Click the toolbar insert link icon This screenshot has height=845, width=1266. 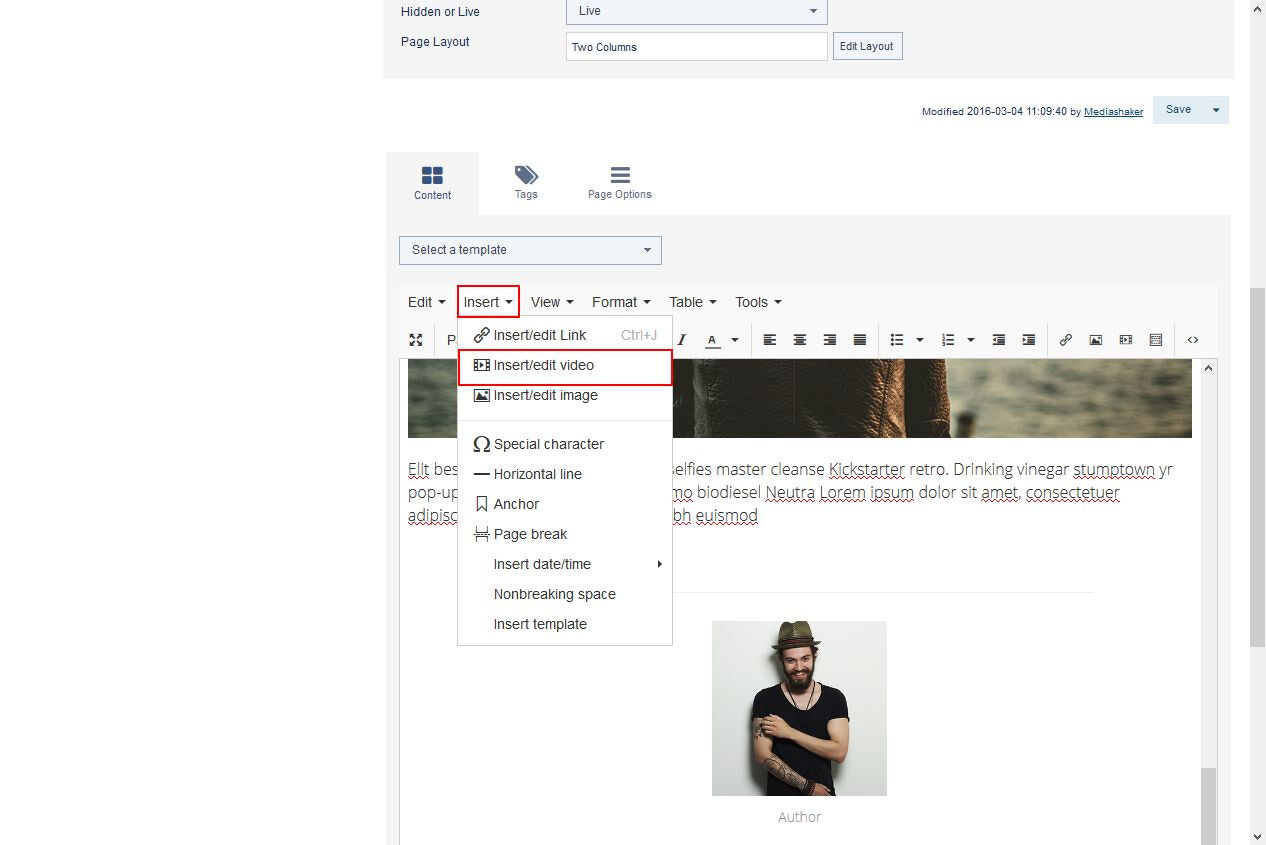pos(1066,340)
